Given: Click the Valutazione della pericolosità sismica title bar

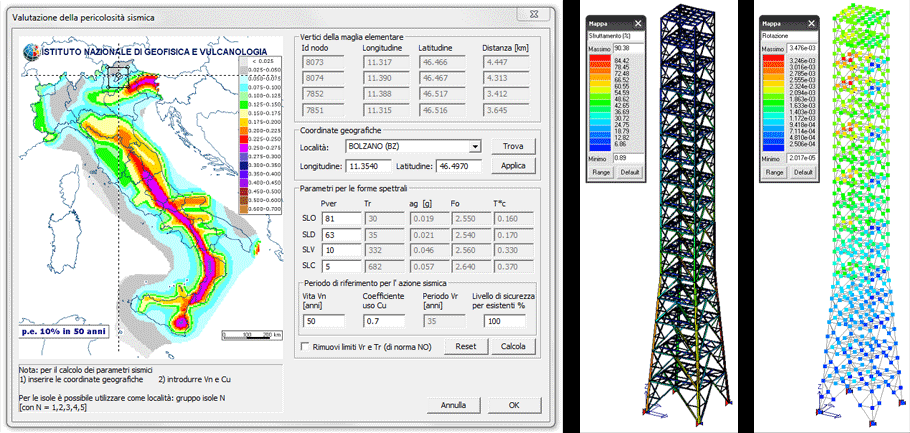Looking at the screenshot, I should click(280, 17).
